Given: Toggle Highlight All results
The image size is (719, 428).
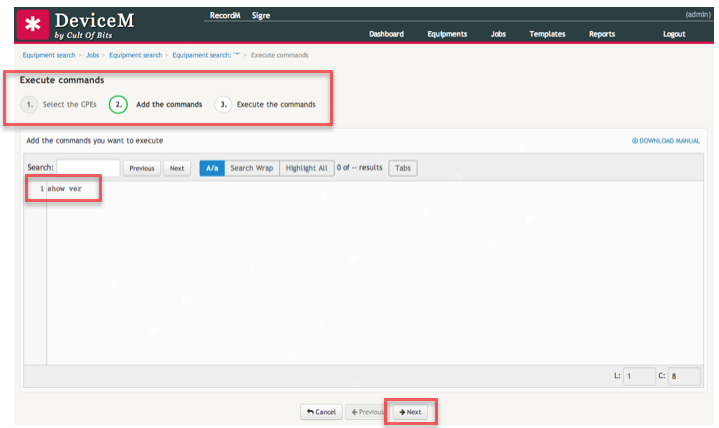Looking at the screenshot, I should pos(306,168).
